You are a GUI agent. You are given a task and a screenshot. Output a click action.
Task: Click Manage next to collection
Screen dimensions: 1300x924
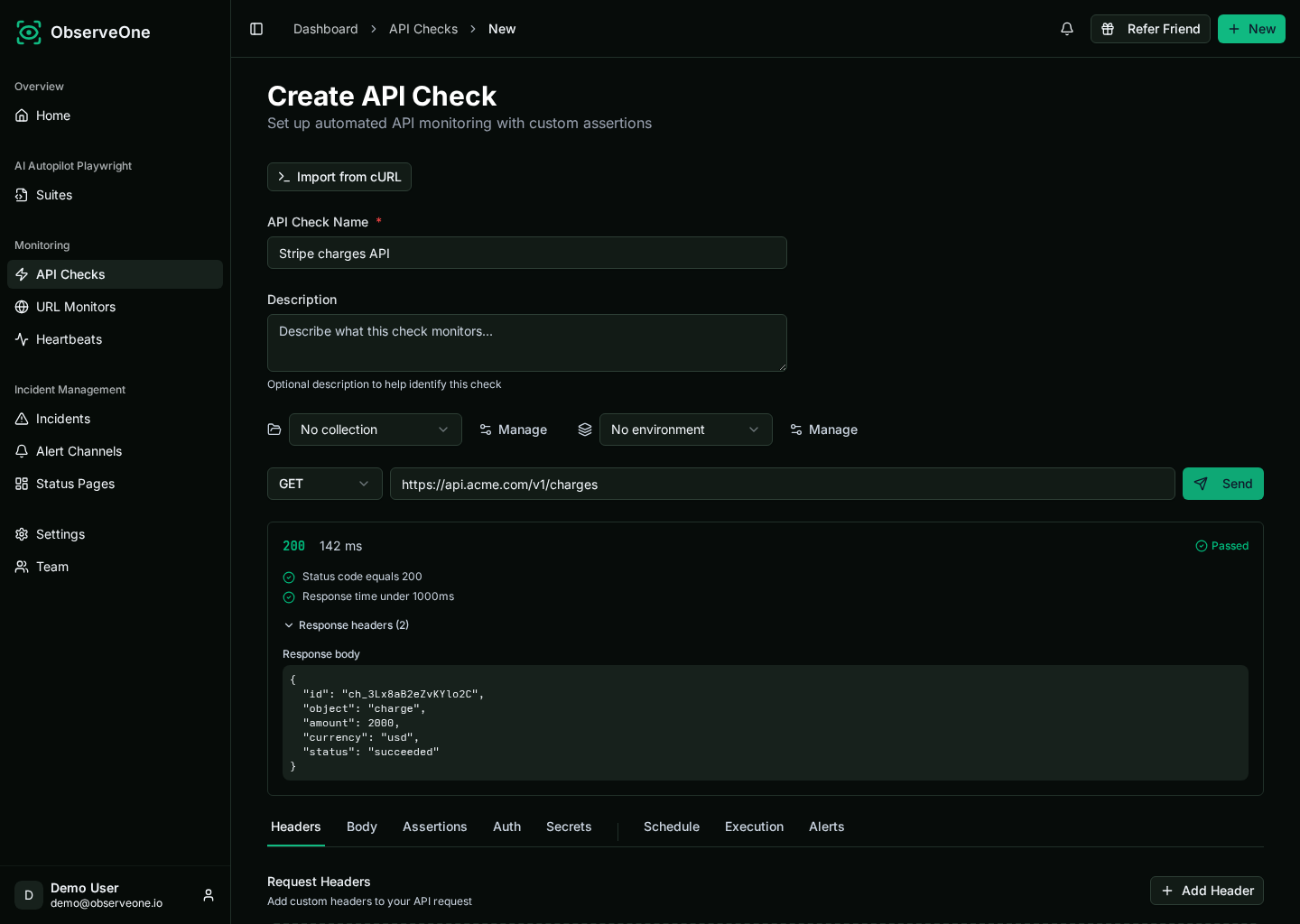[513, 430]
